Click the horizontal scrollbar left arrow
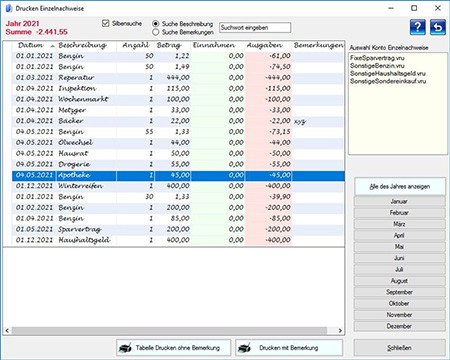The width and height of the screenshot is (450, 360). coord(7,331)
